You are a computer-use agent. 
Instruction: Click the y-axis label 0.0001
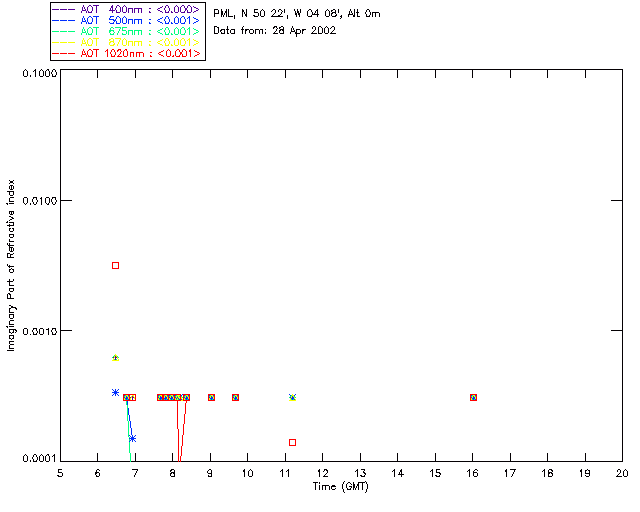pyautogui.click(x=40, y=459)
